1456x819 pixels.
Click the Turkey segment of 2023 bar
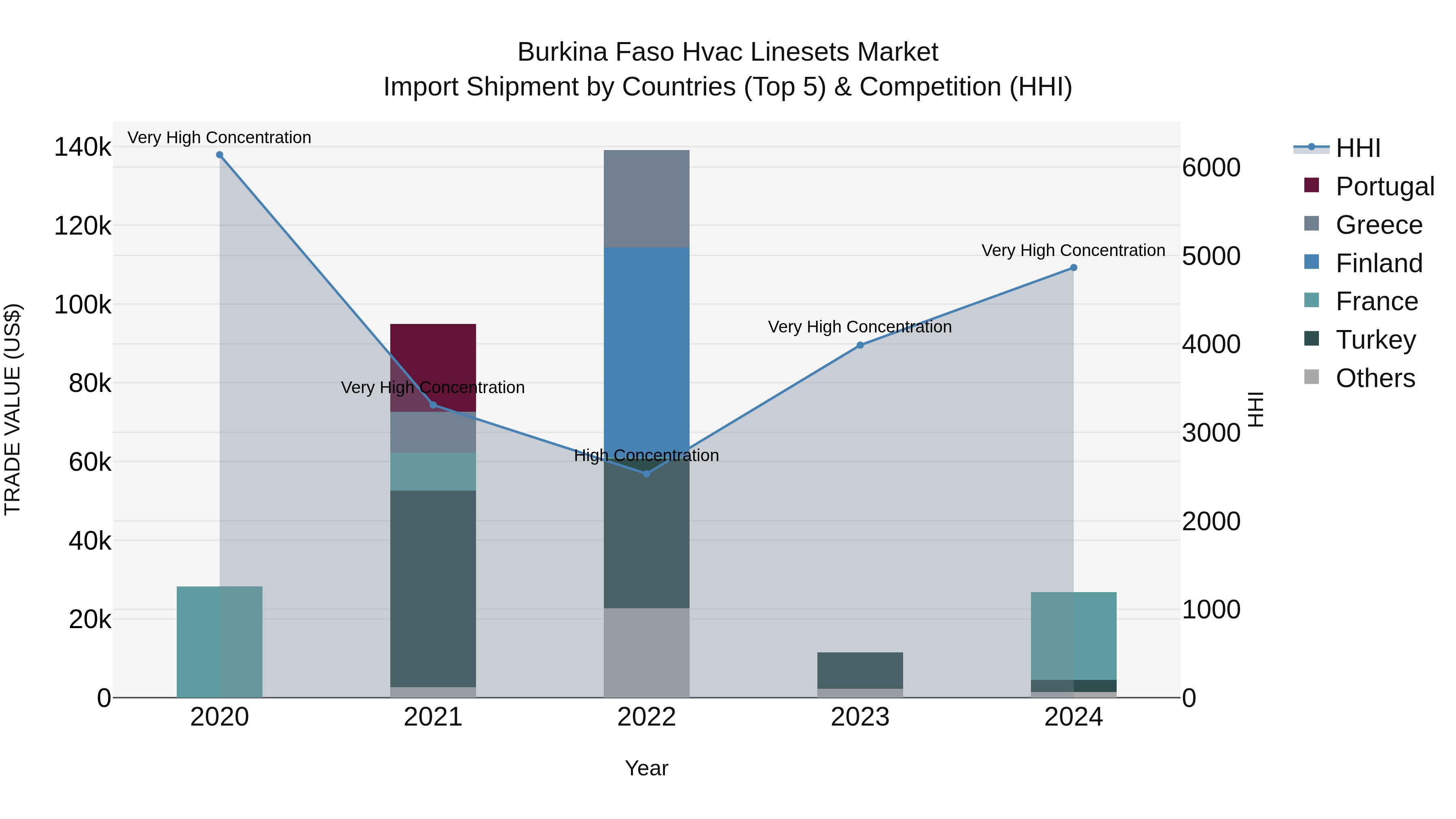tap(860, 671)
